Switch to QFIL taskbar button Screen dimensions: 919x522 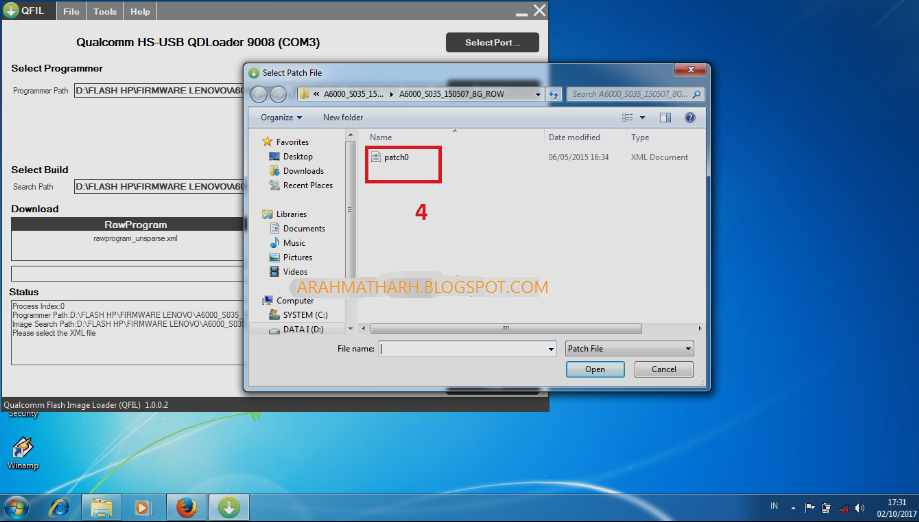(x=229, y=507)
